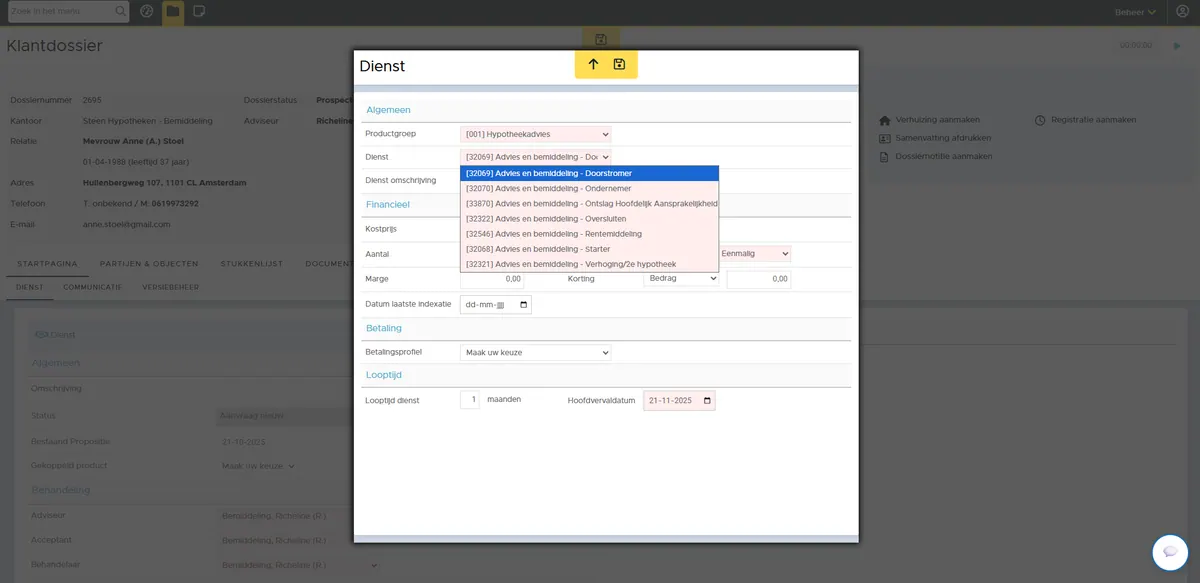This screenshot has height=583, width=1200.
Task: Select option Advies en bemiddeling - Oversluiten
Action: click(589, 219)
